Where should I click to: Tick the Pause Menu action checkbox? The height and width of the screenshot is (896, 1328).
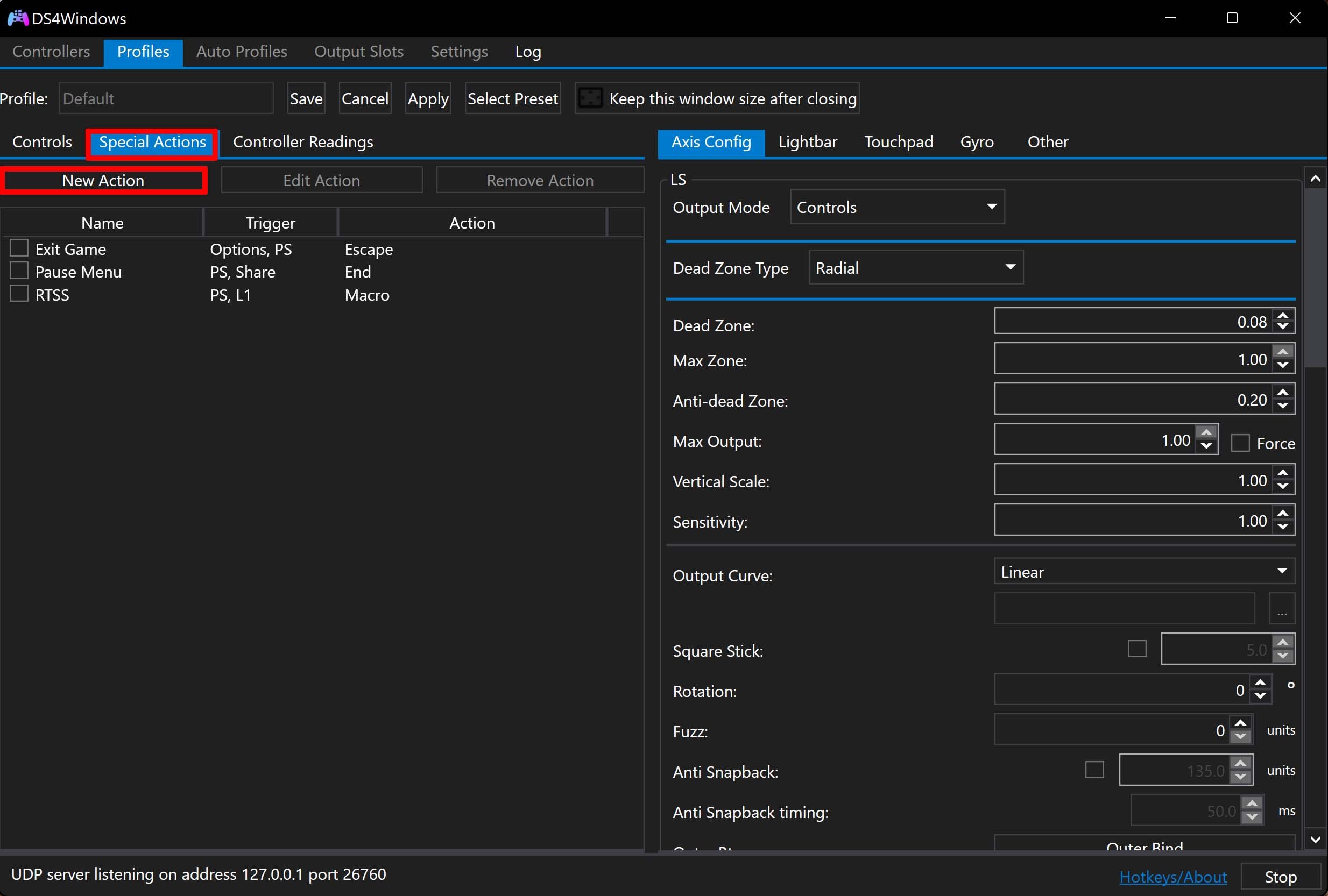[19, 270]
